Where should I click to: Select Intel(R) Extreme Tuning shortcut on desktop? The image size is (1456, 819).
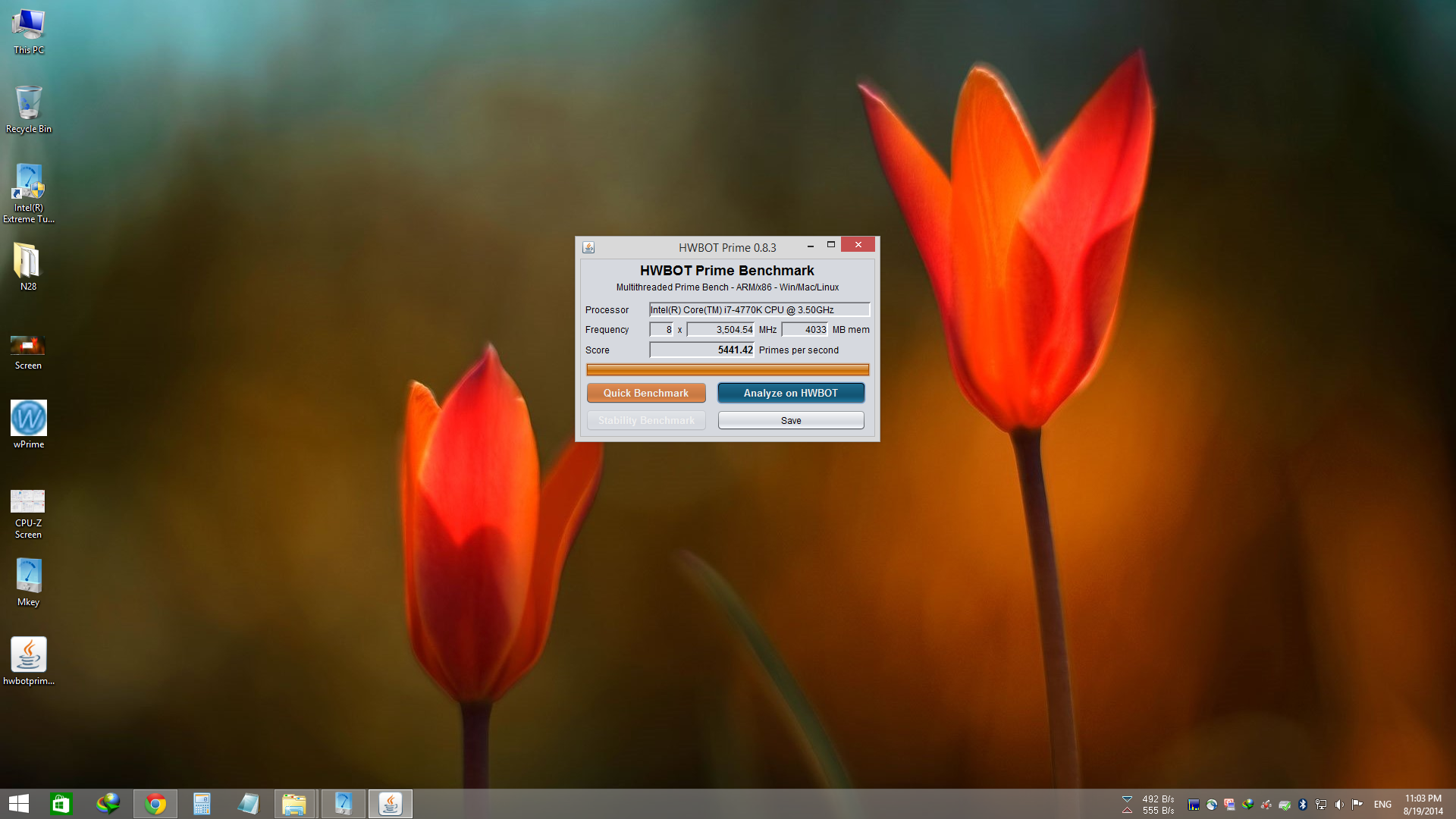[x=29, y=193]
